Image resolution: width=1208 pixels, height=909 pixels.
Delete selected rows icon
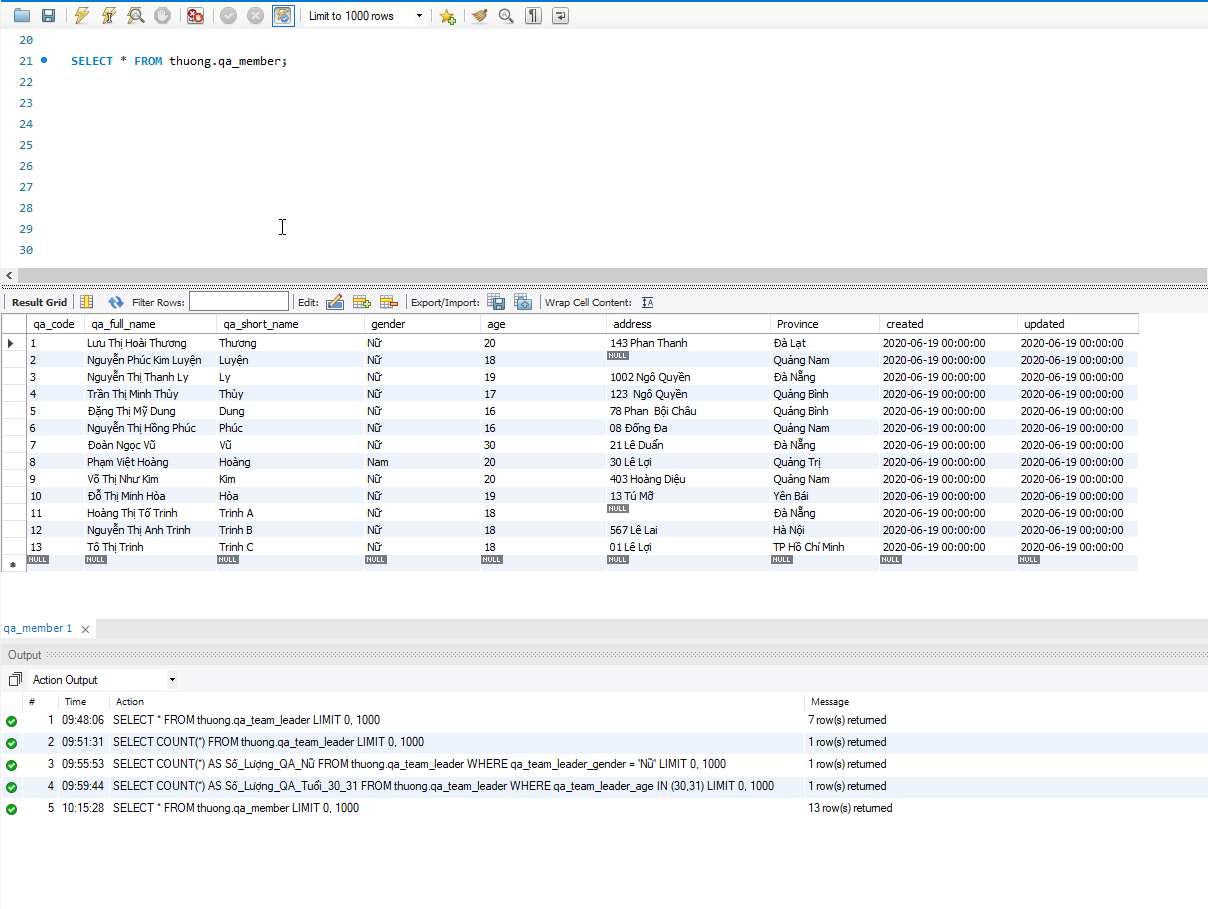(389, 302)
